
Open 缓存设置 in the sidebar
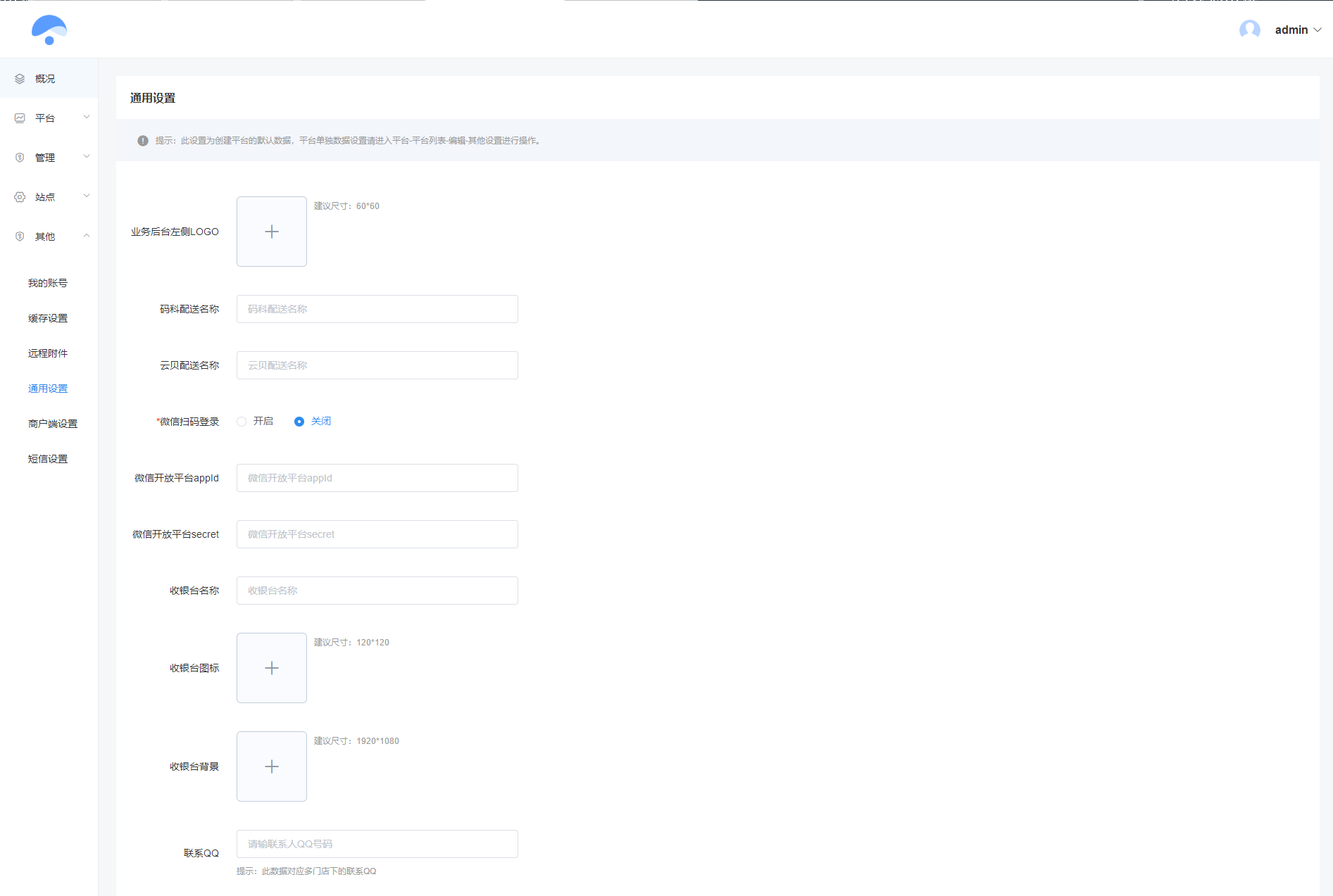pos(48,318)
